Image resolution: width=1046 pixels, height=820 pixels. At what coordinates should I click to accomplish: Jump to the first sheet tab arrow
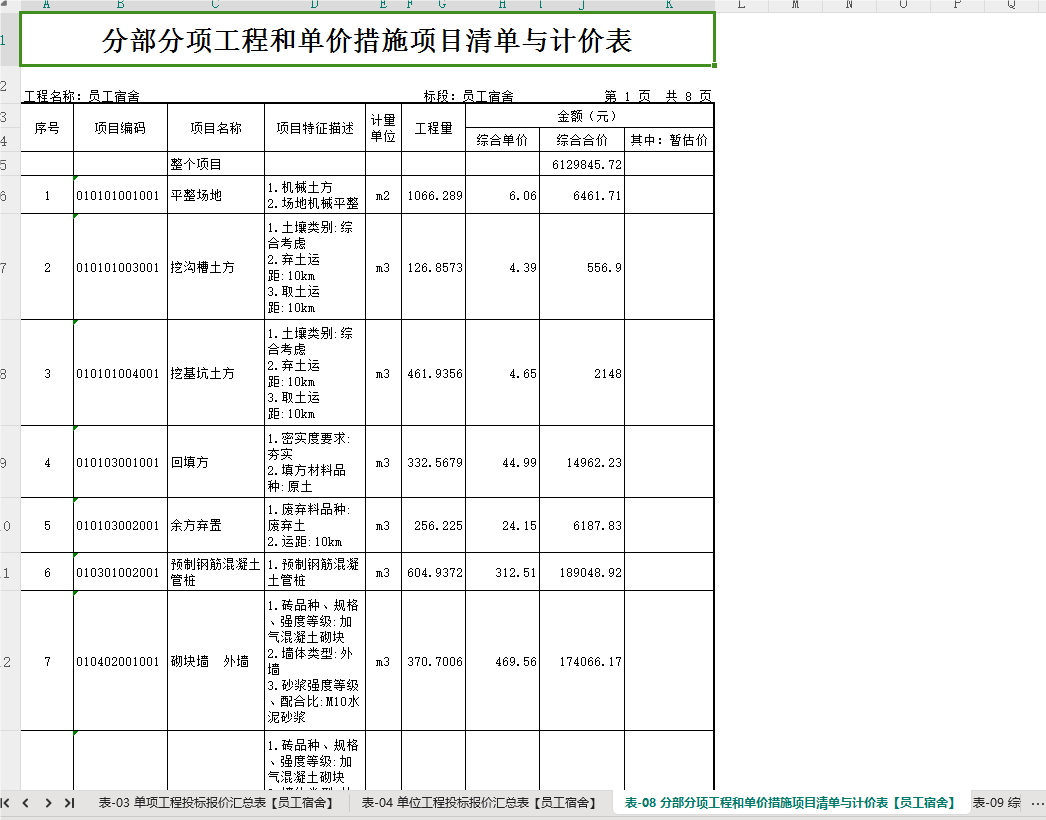coord(6,803)
